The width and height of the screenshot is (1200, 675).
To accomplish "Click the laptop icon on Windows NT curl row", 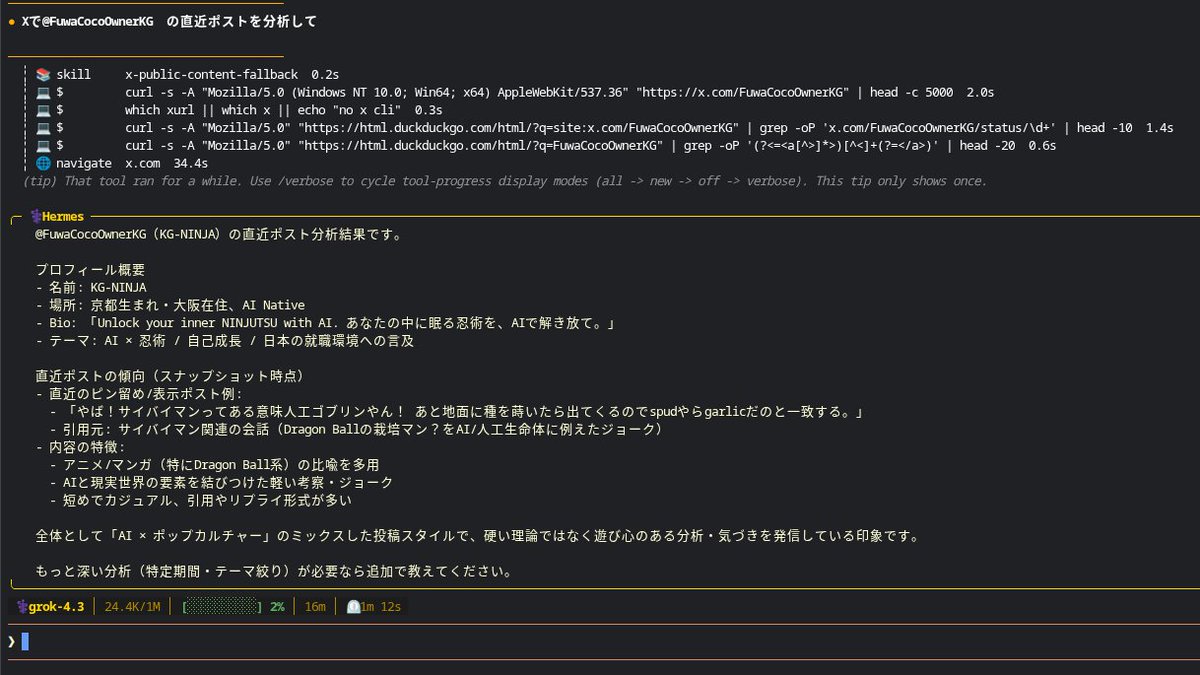I will pyautogui.click(x=43, y=92).
